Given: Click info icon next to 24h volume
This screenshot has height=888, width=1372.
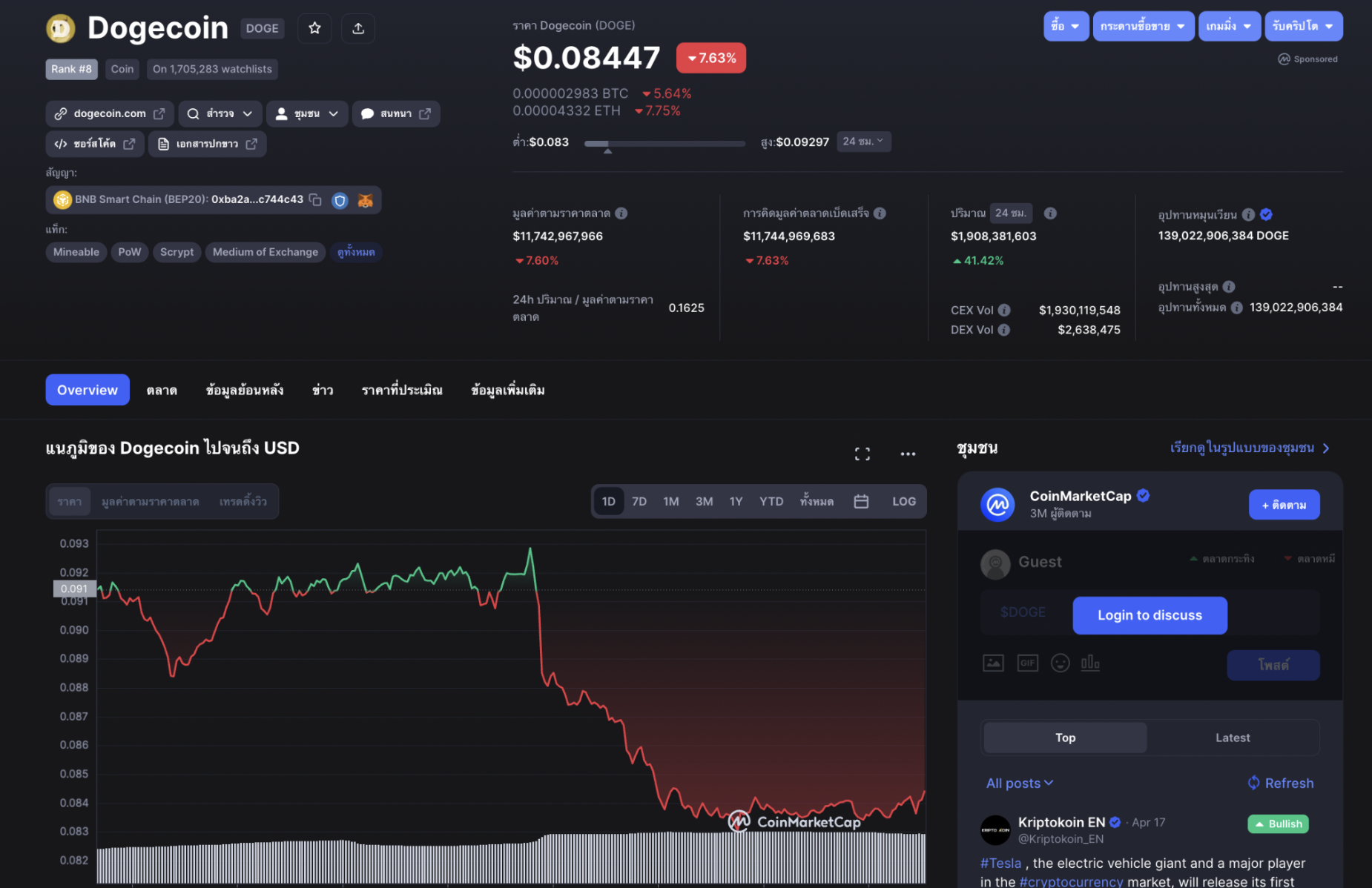Looking at the screenshot, I should click(1050, 213).
